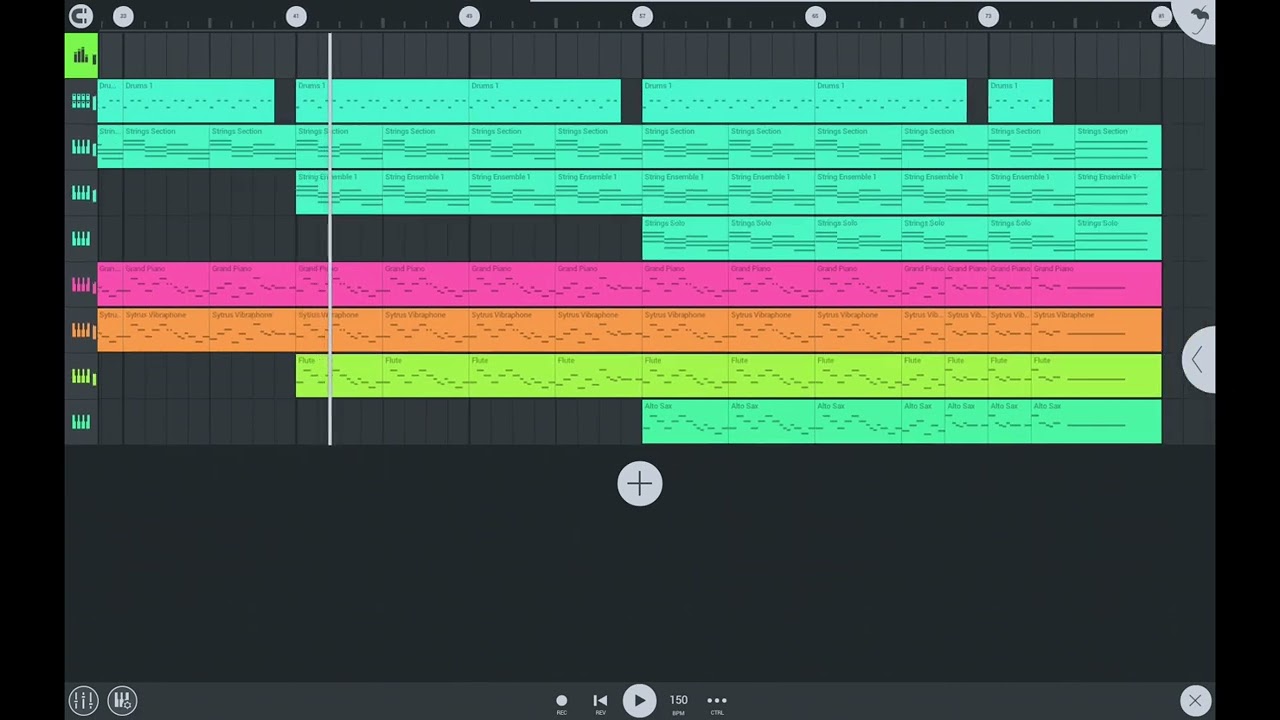Select the Drums 1 track icon
The height and width of the screenshot is (720, 1280).
[81, 101]
